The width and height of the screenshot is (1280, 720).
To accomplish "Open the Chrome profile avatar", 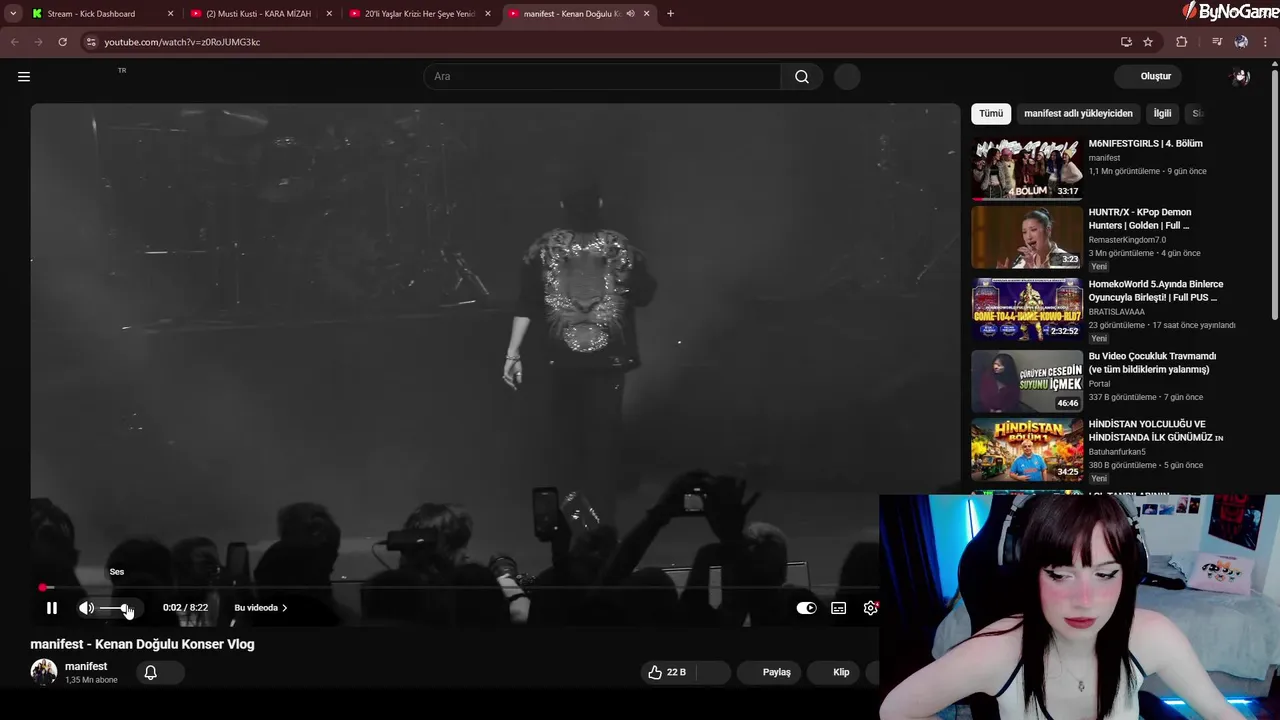I will 1241,42.
